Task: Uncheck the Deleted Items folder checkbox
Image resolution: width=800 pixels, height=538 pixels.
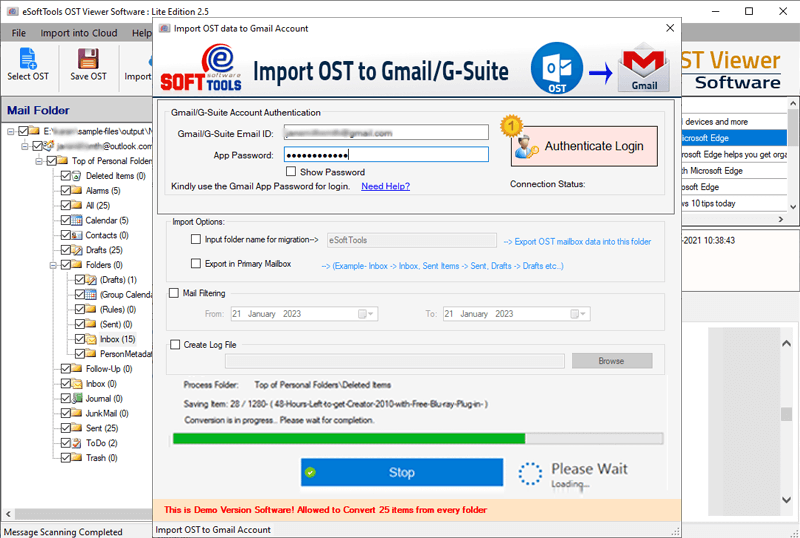Action: point(65,176)
